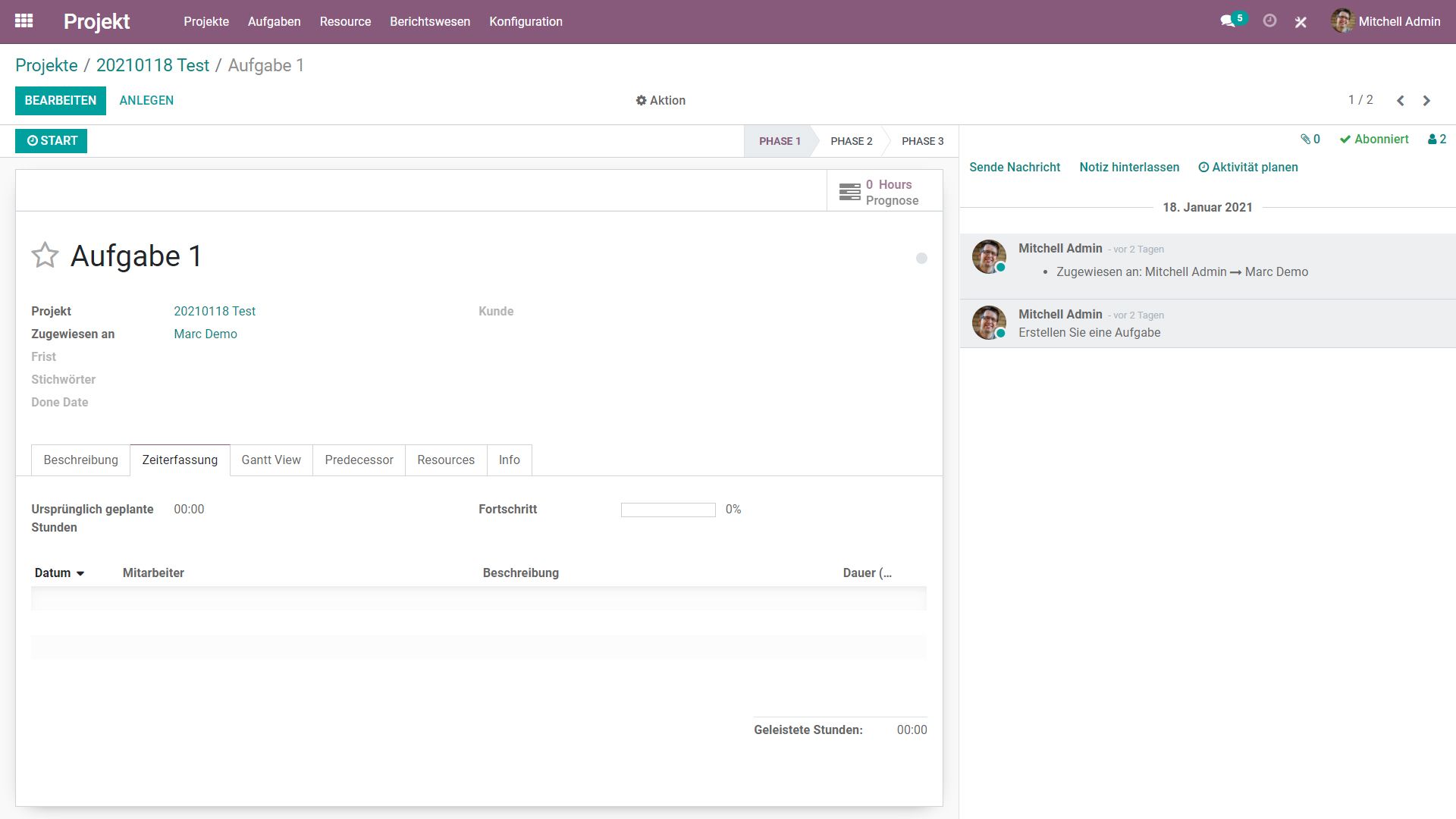Open attachments paperclip counter

pyautogui.click(x=1310, y=140)
